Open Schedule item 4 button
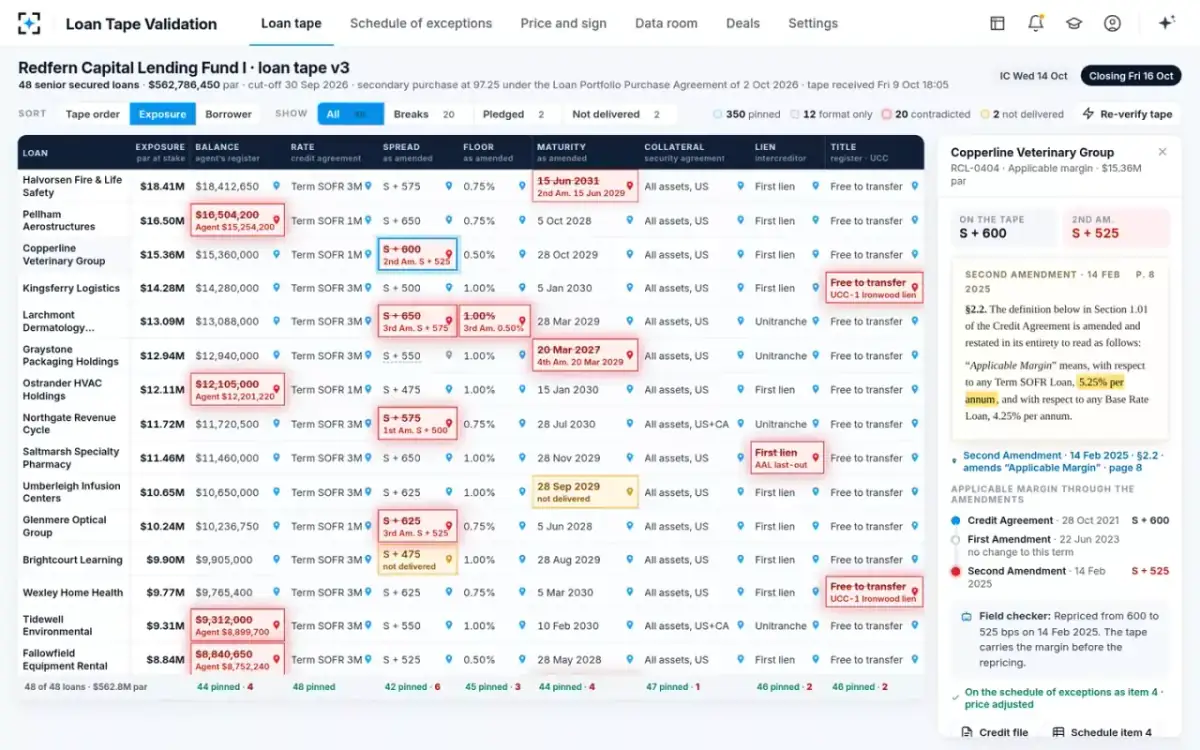The image size is (1200, 750). point(1102,732)
